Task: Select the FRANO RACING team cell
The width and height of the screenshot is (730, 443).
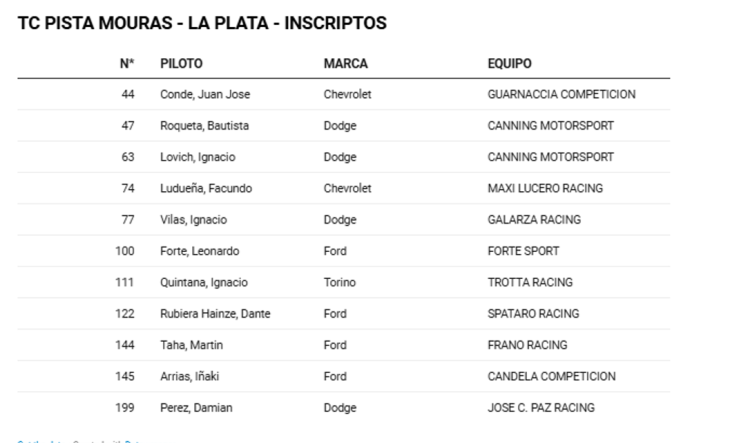Action: [527, 345]
